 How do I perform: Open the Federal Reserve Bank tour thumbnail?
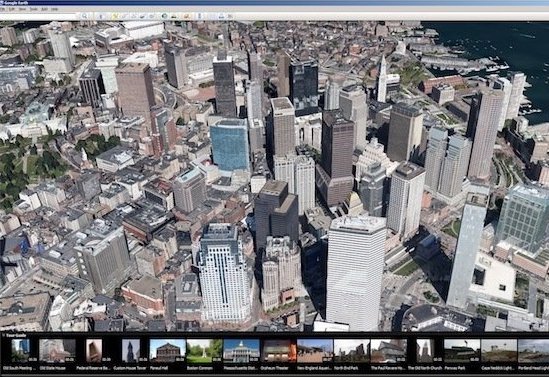point(94,350)
